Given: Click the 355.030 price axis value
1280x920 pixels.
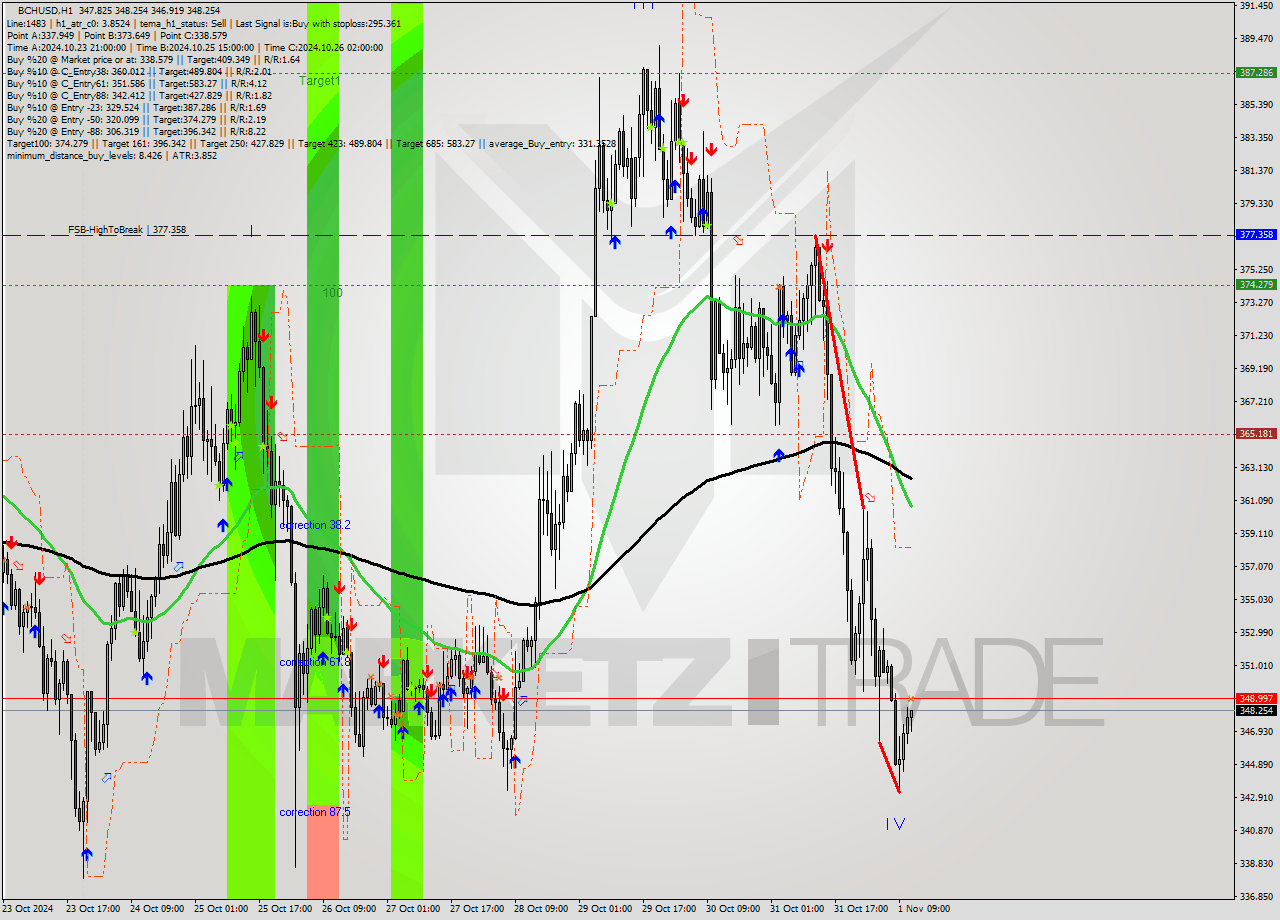Looking at the screenshot, I should tap(1256, 600).
